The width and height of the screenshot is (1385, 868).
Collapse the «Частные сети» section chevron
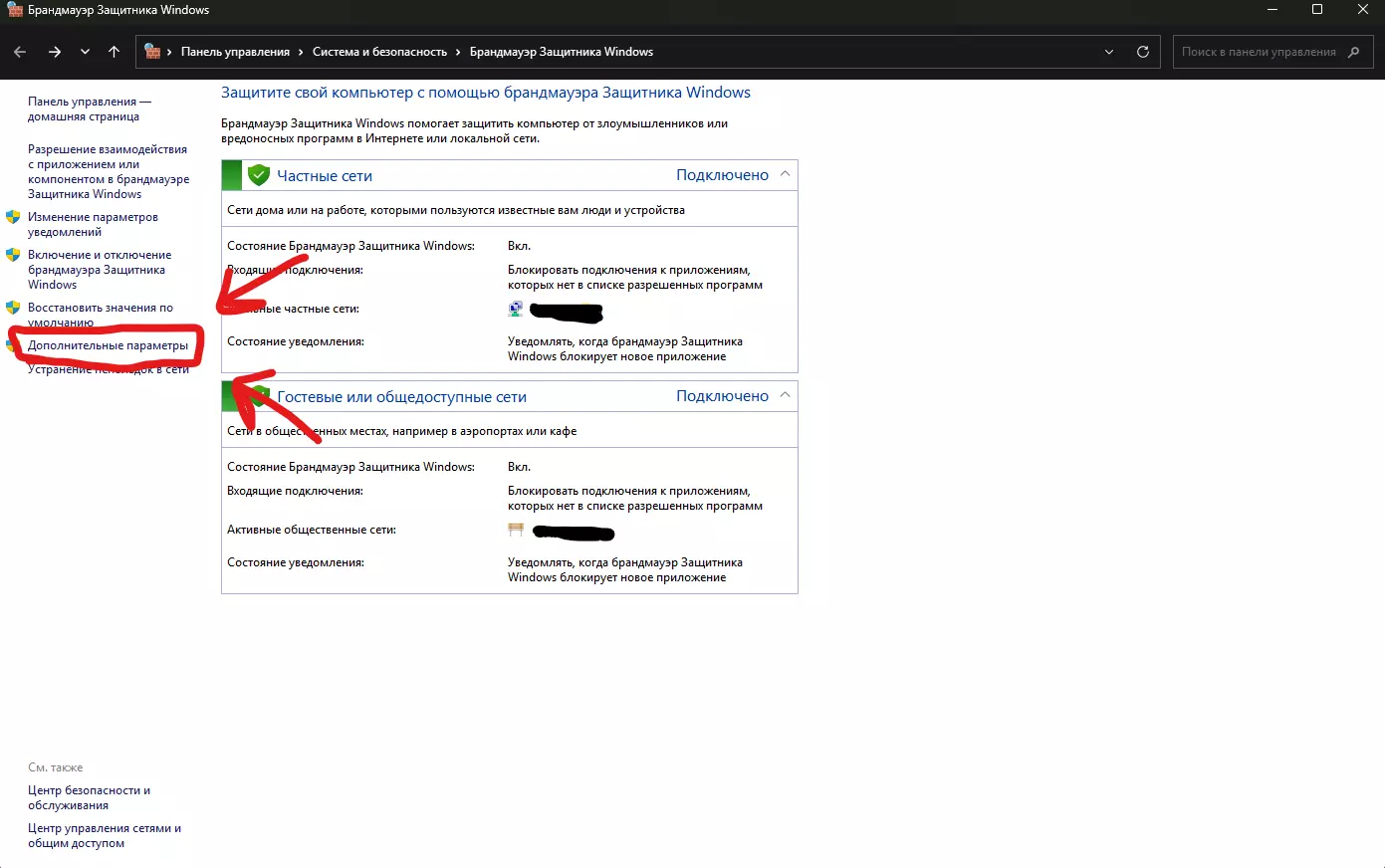pos(785,174)
